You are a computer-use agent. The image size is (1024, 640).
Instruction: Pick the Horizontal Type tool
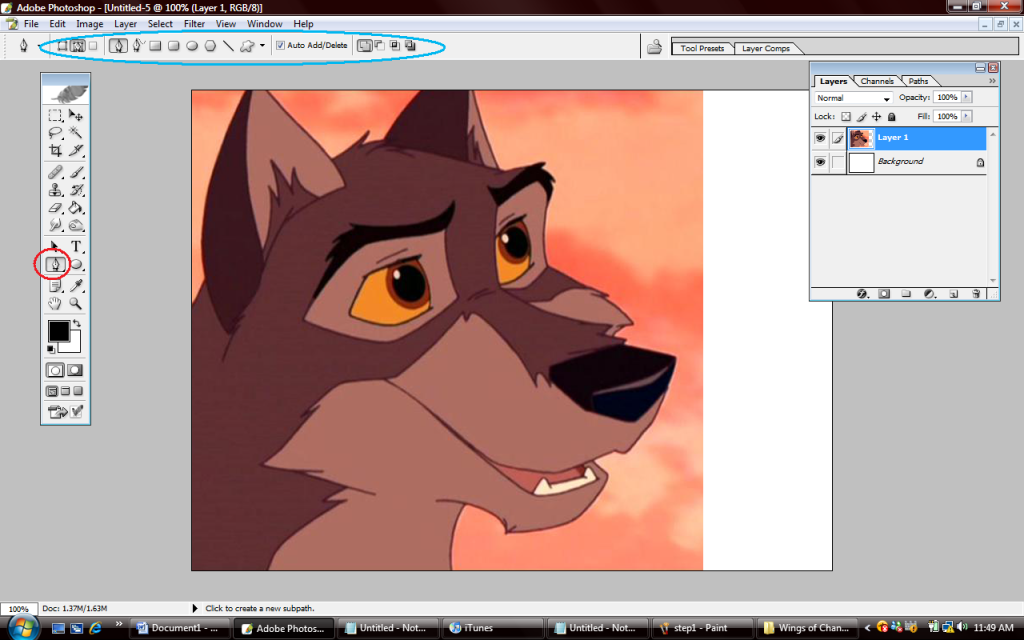(76, 246)
